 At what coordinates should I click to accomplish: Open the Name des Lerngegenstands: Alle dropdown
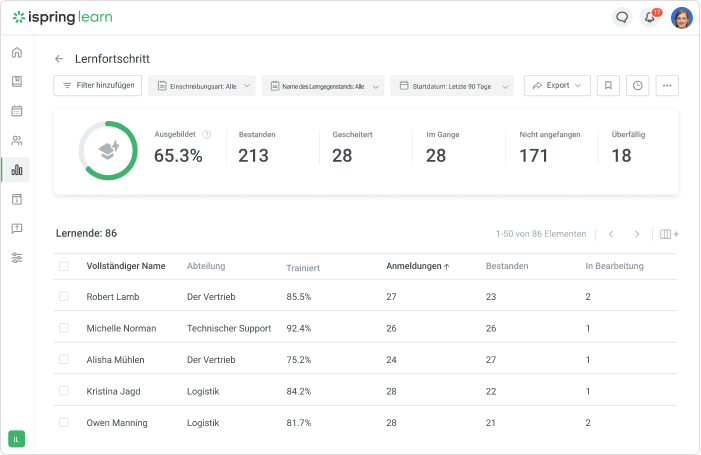323,86
